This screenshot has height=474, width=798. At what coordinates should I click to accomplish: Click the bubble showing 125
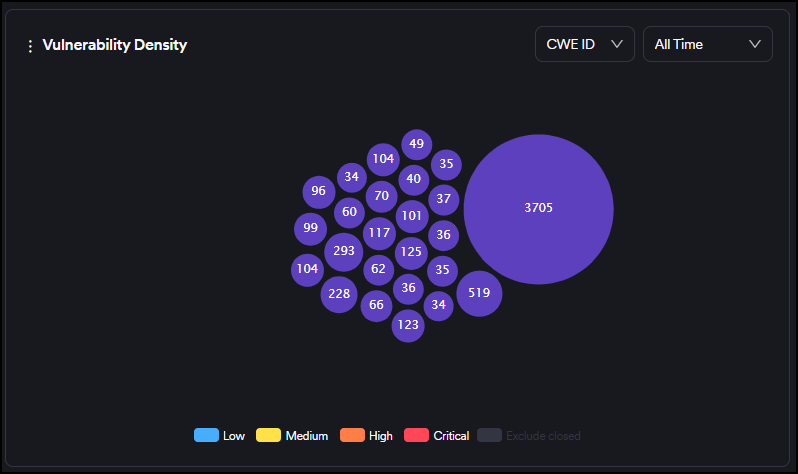point(411,251)
